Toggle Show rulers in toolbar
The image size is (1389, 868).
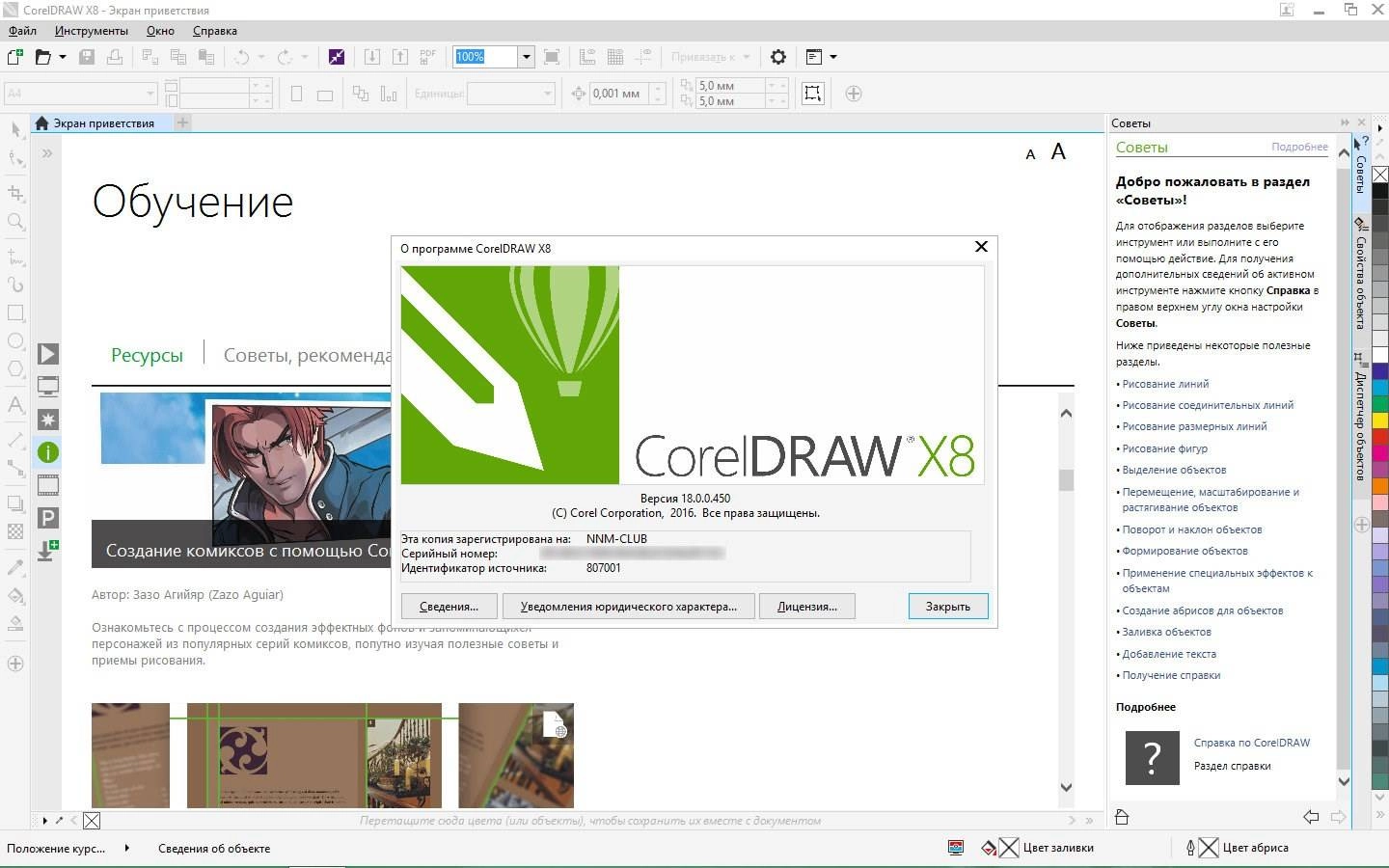pyautogui.click(x=586, y=57)
